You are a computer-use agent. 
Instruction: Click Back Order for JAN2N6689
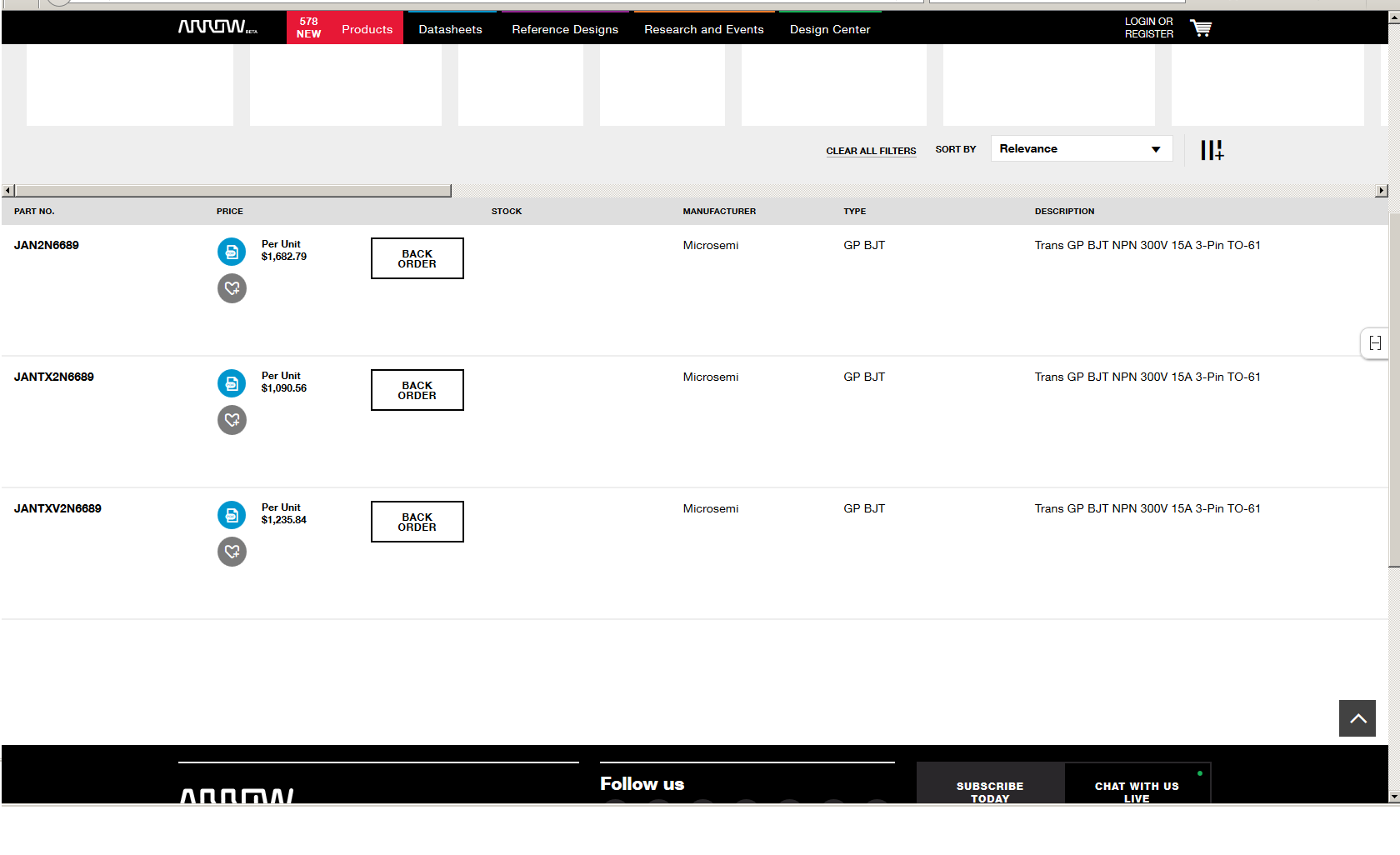[417, 258]
